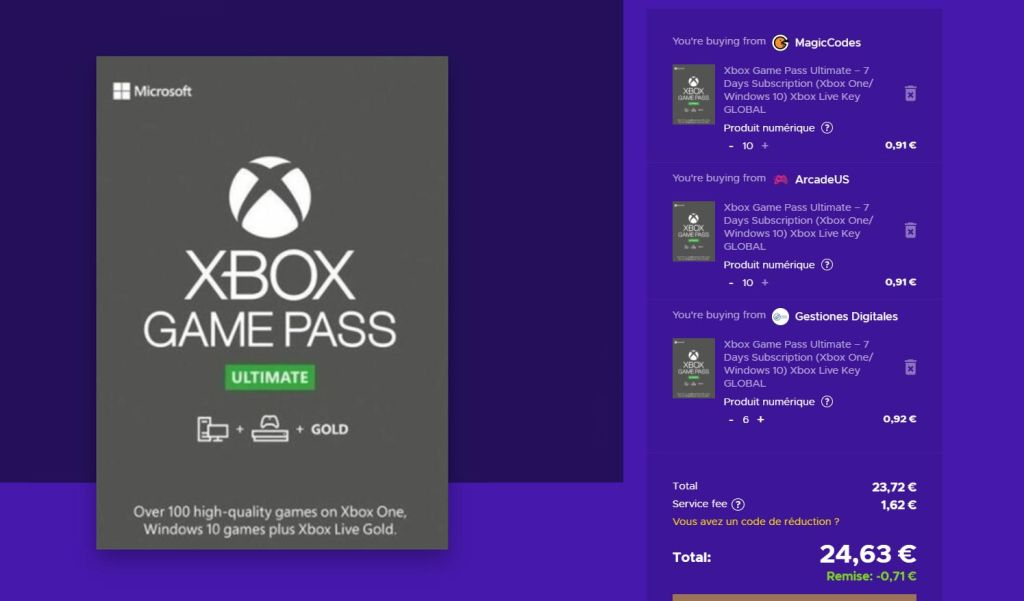Open MagicCodes Xbox Game Pass product title

tap(798, 90)
